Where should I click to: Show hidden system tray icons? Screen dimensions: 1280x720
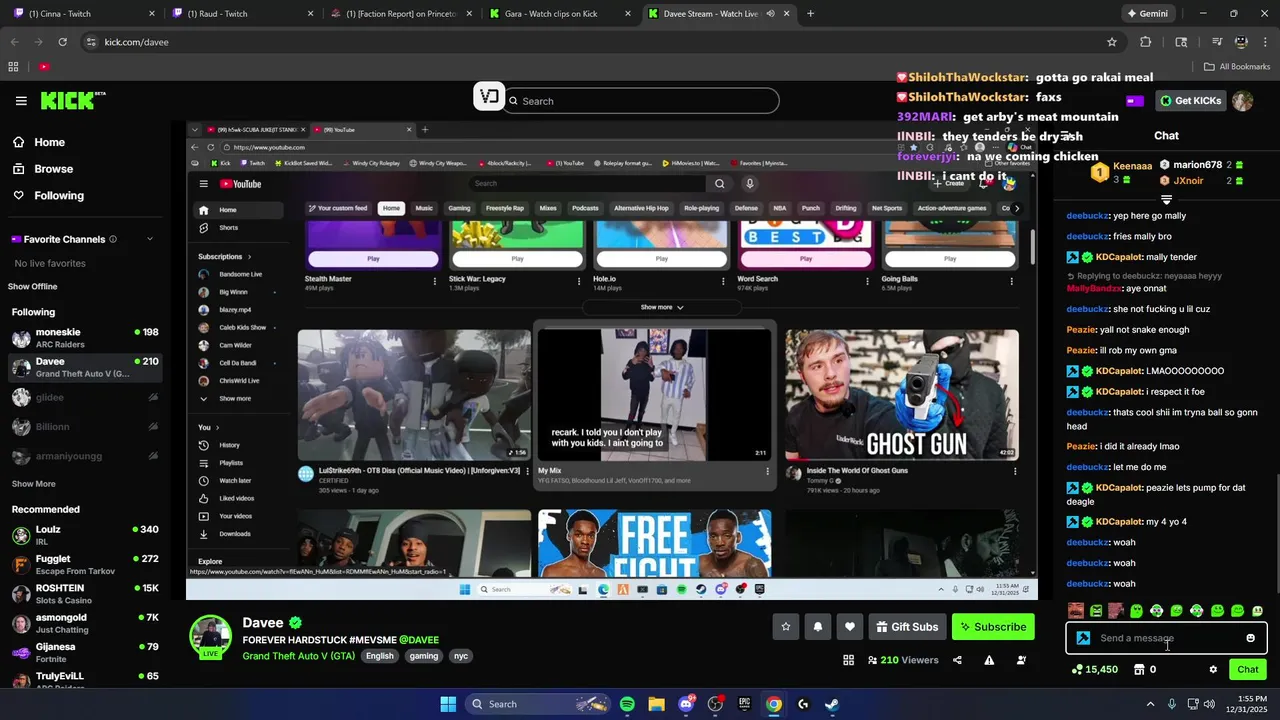tap(1150, 704)
